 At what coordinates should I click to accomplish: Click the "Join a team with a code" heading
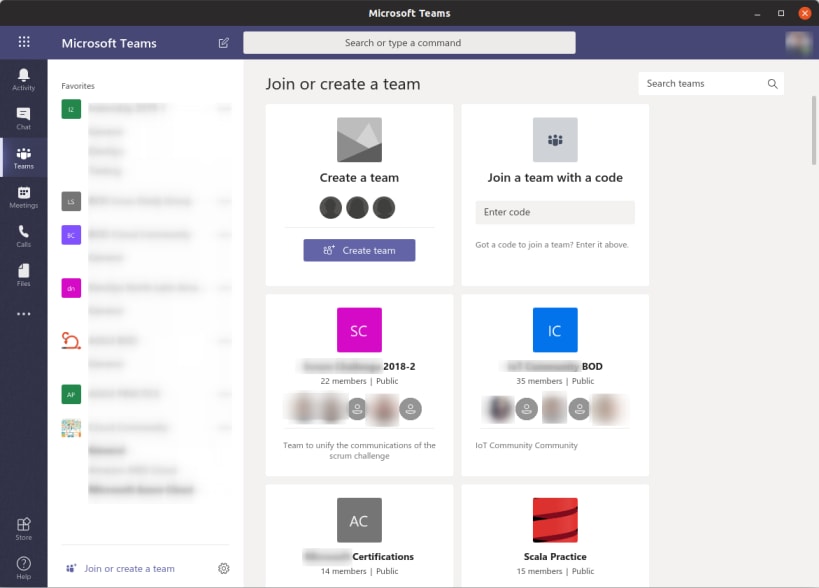555,178
